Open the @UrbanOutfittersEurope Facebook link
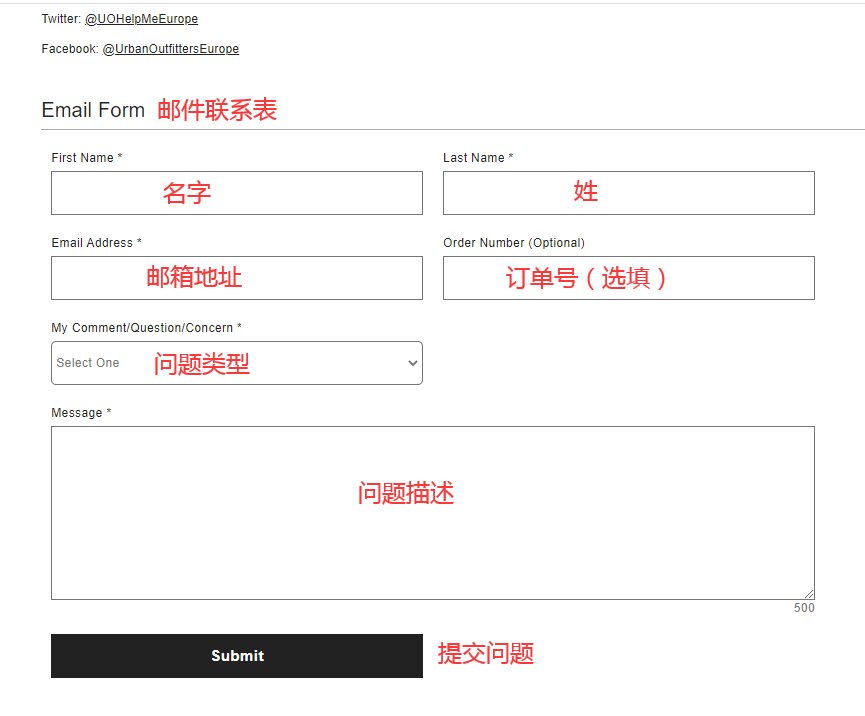Image resolution: width=865 pixels, height=716 pixels. pyautogui.click(x=170, y=49)
